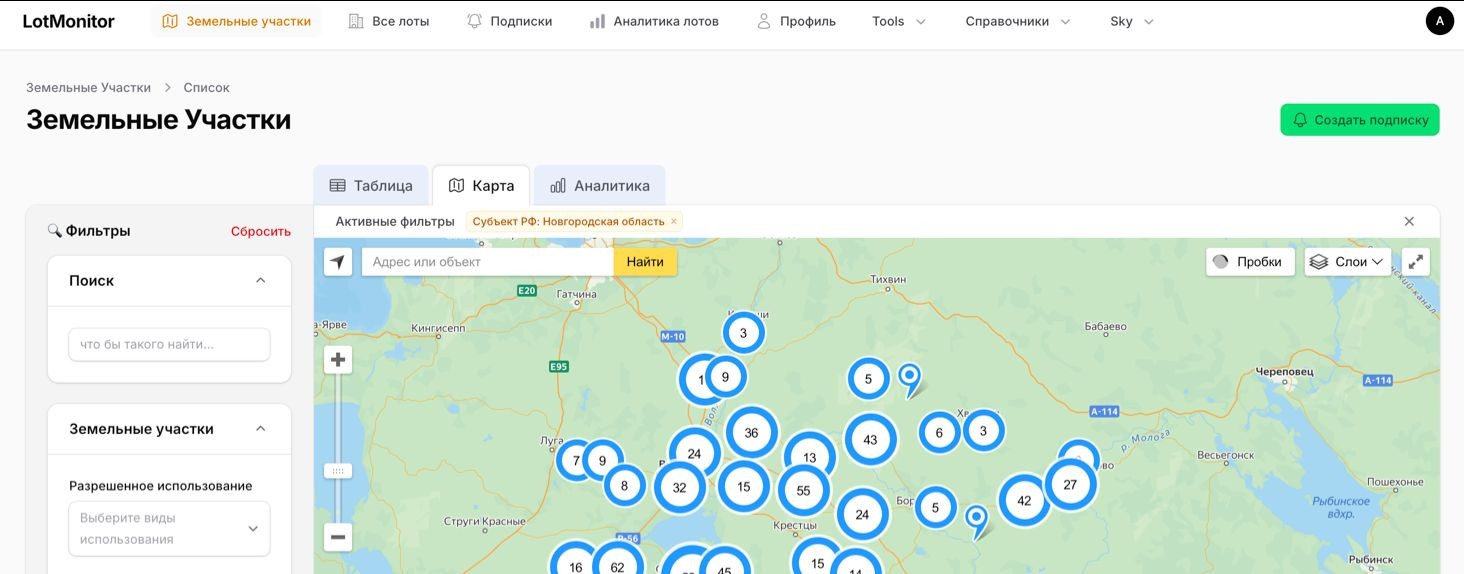This screenshot has width=1464, height=574.
Task: Collapse the Поиск filter section
Action: (261, 281)
